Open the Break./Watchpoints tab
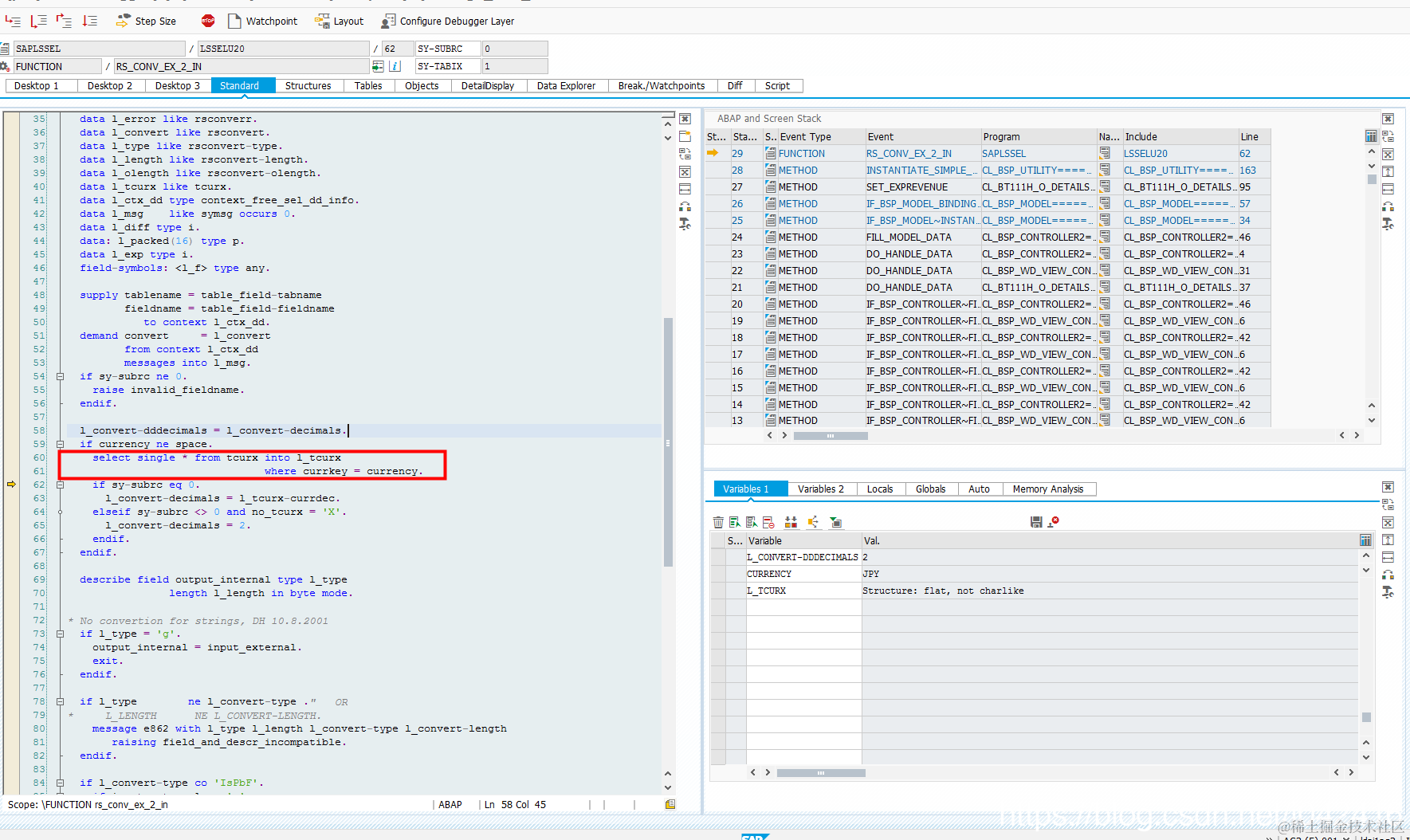1410x840 pixels. click(662, 85)
